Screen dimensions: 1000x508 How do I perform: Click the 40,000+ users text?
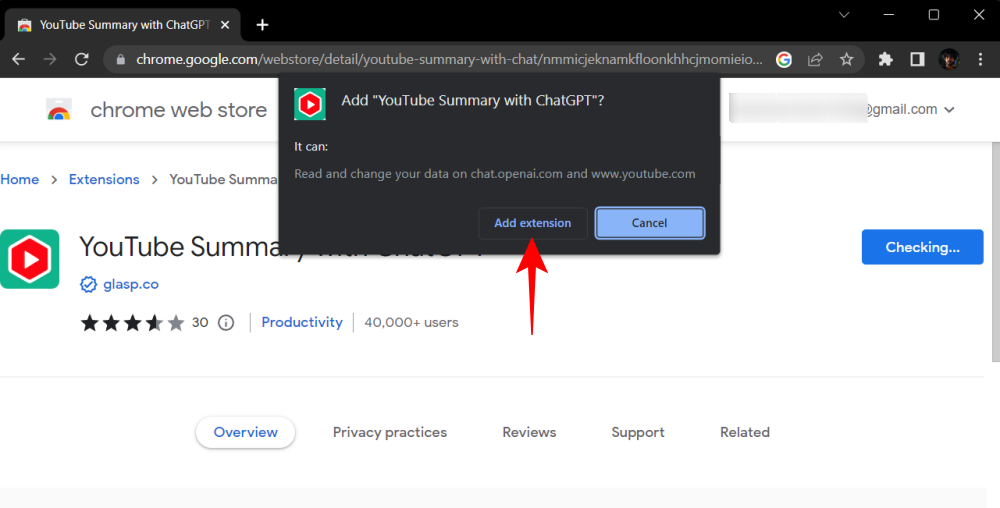411,323
